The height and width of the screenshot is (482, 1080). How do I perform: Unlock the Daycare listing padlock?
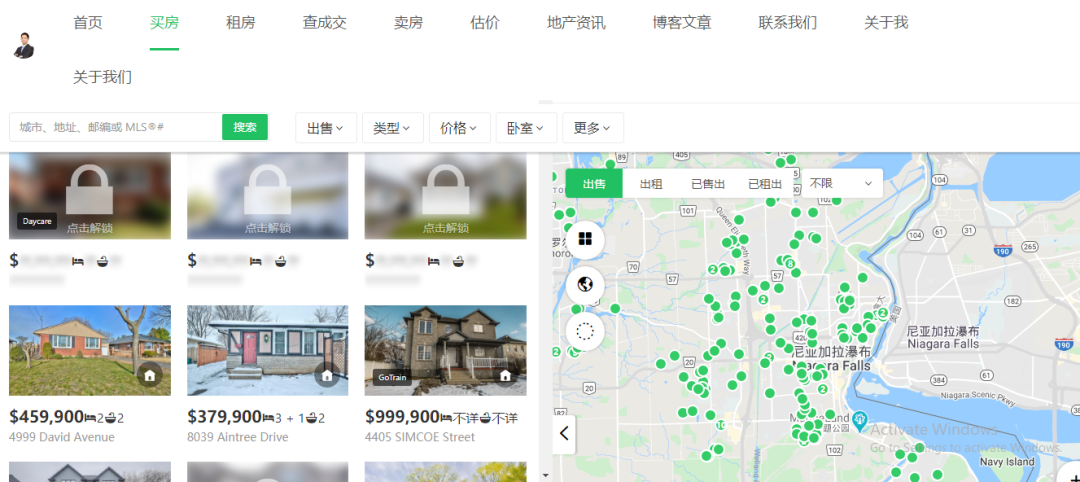click(x=90, y=189)
